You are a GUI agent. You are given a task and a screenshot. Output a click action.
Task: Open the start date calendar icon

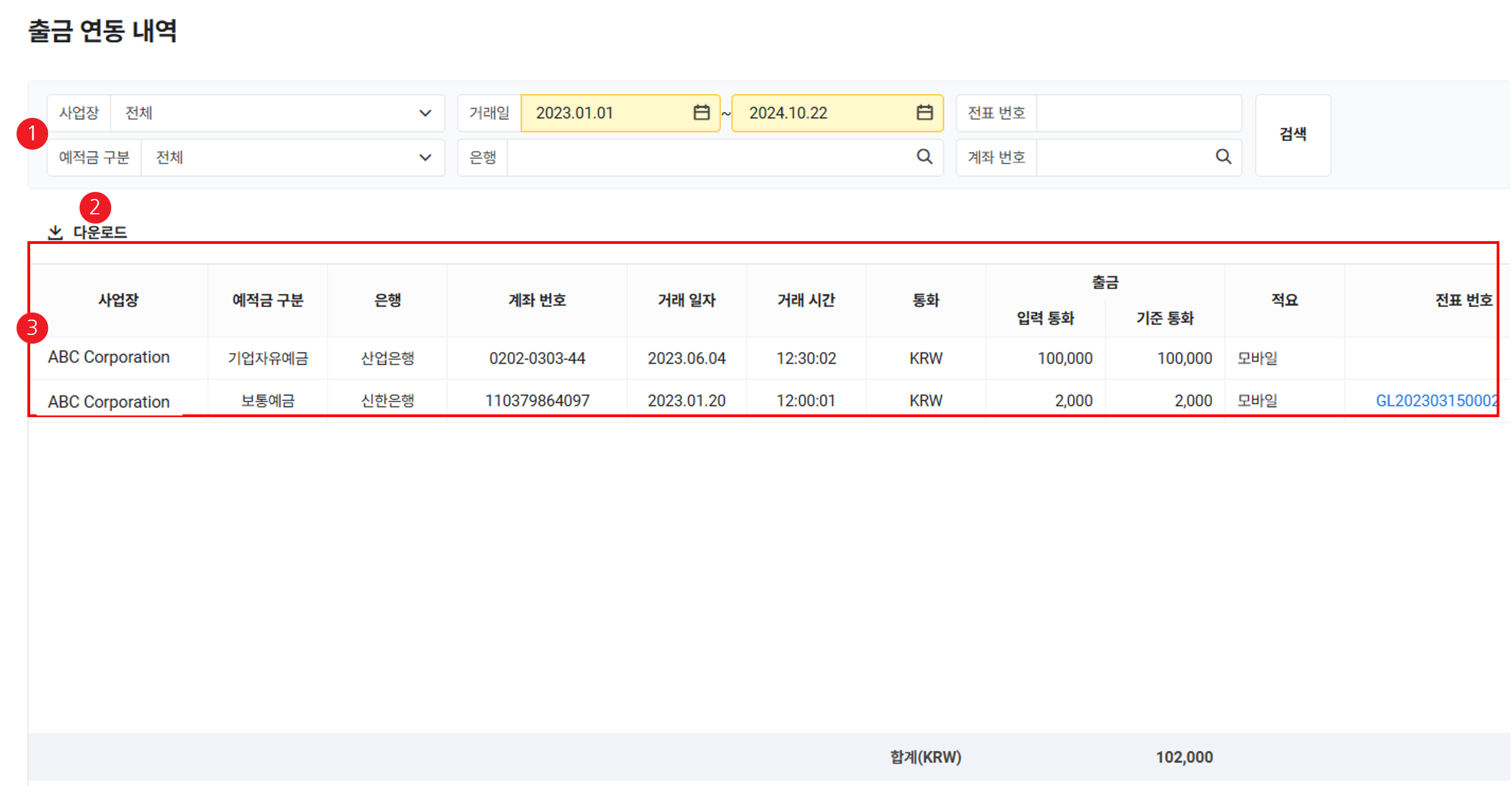pos(701,112)
